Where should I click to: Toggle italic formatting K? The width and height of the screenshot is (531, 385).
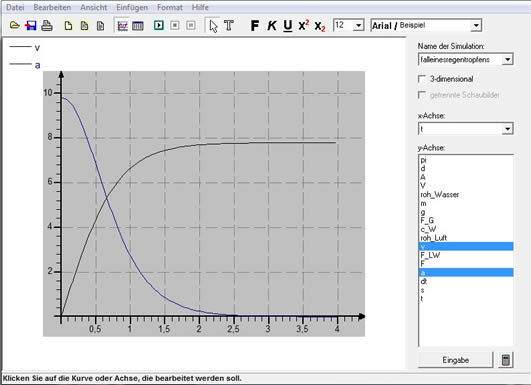pos(272,26)
